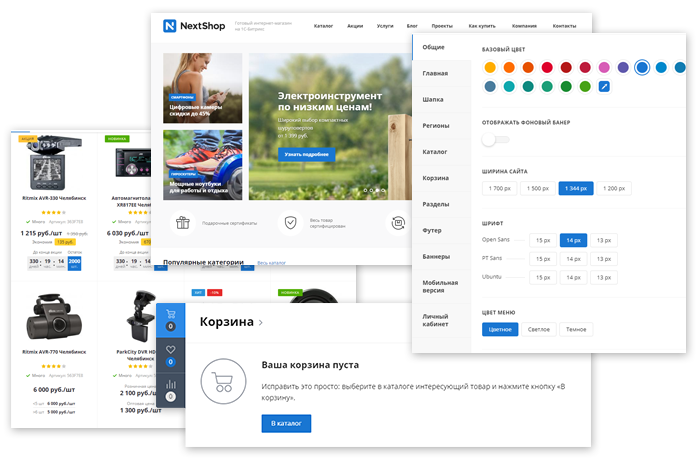Click the large empty cart icon

pyautogui.click(x=221, y=381)
